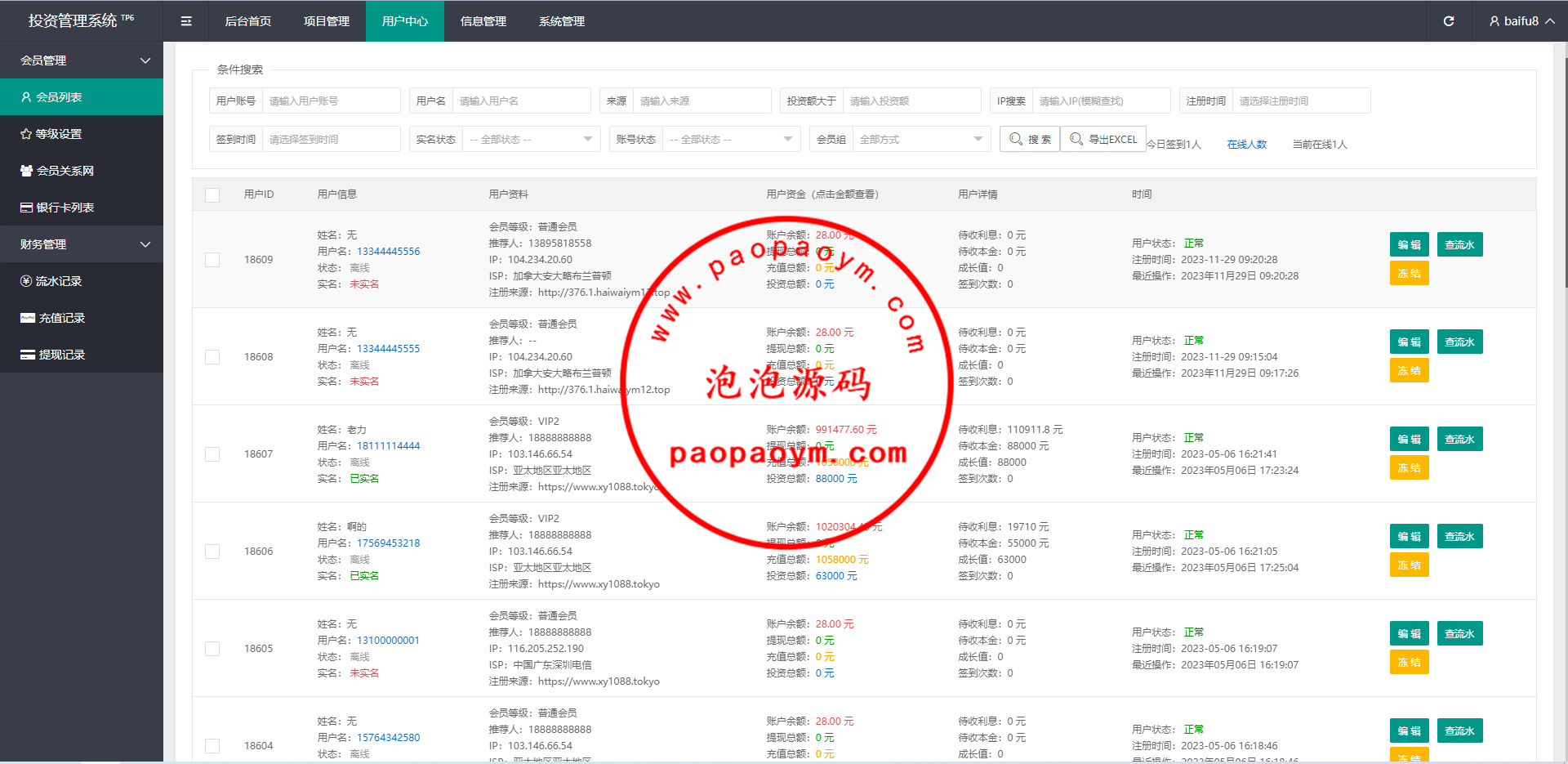Screen dimensions: 1568x764
Task: Click the icon beside 提现记录
Action: [28, 355]
